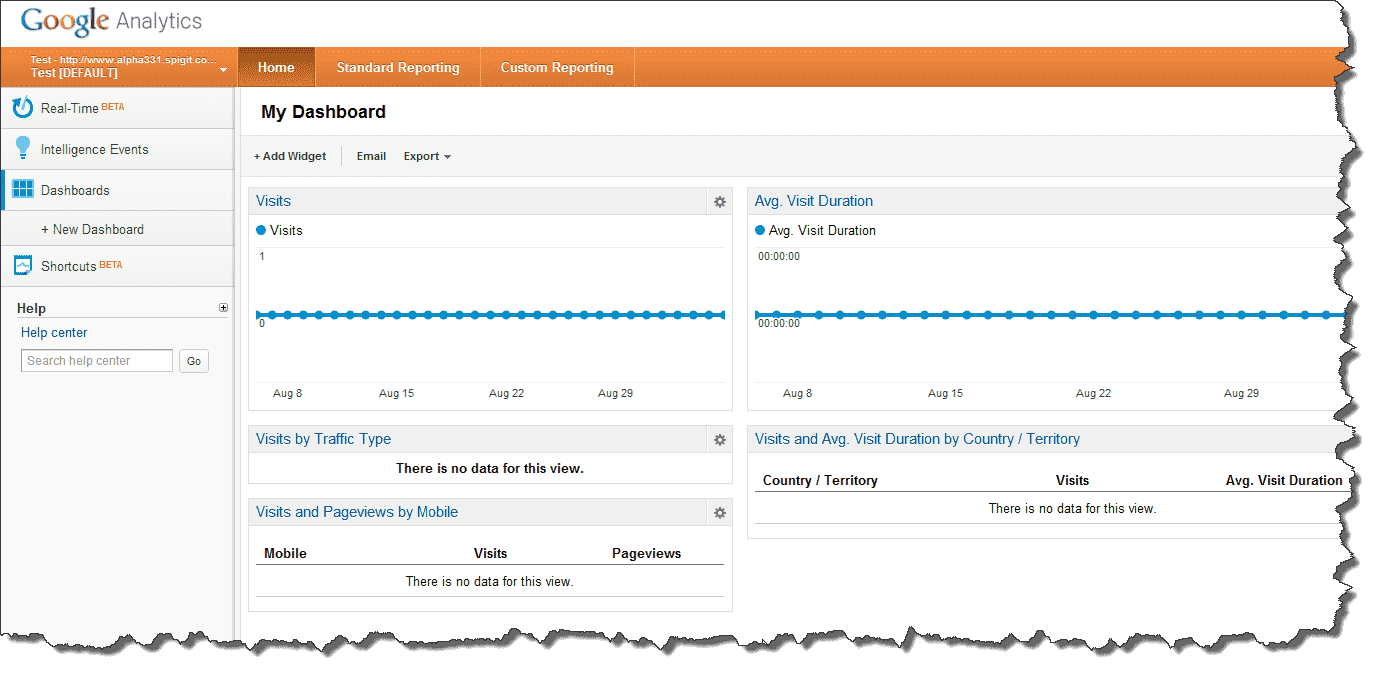This screenshot has height=673, width=1380.
Task: Focus the Search help center field
Action: coord(97,361)
